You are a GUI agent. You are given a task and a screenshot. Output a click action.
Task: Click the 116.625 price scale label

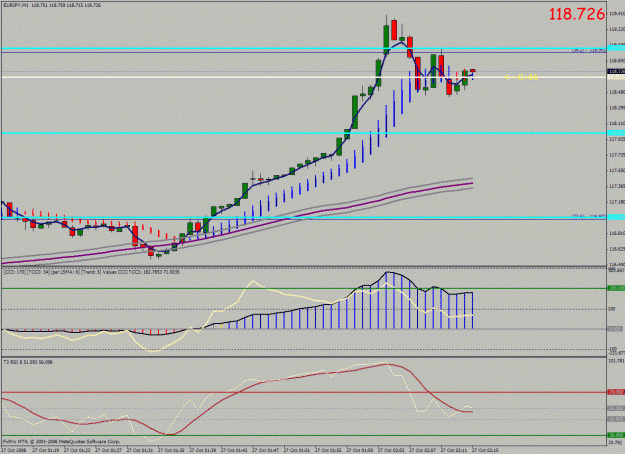pyautogui.click(x=617, y=249)
